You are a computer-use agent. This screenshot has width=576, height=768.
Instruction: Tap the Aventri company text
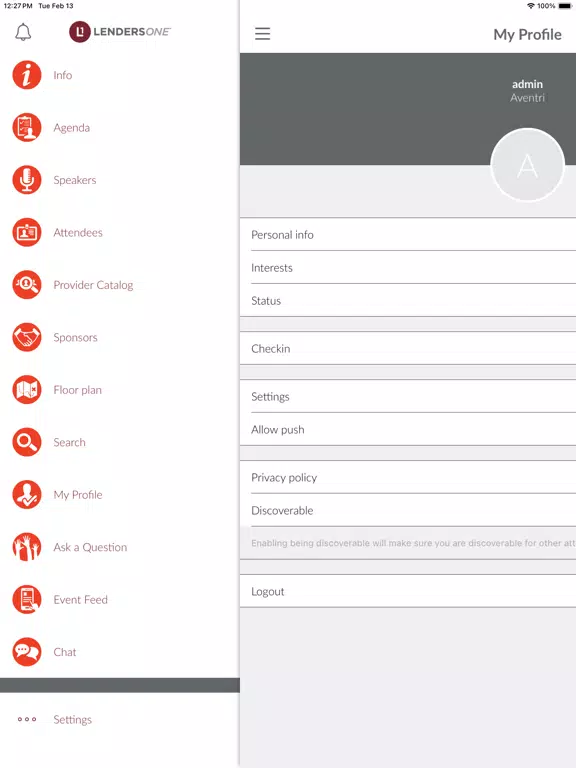coord(527,97)
